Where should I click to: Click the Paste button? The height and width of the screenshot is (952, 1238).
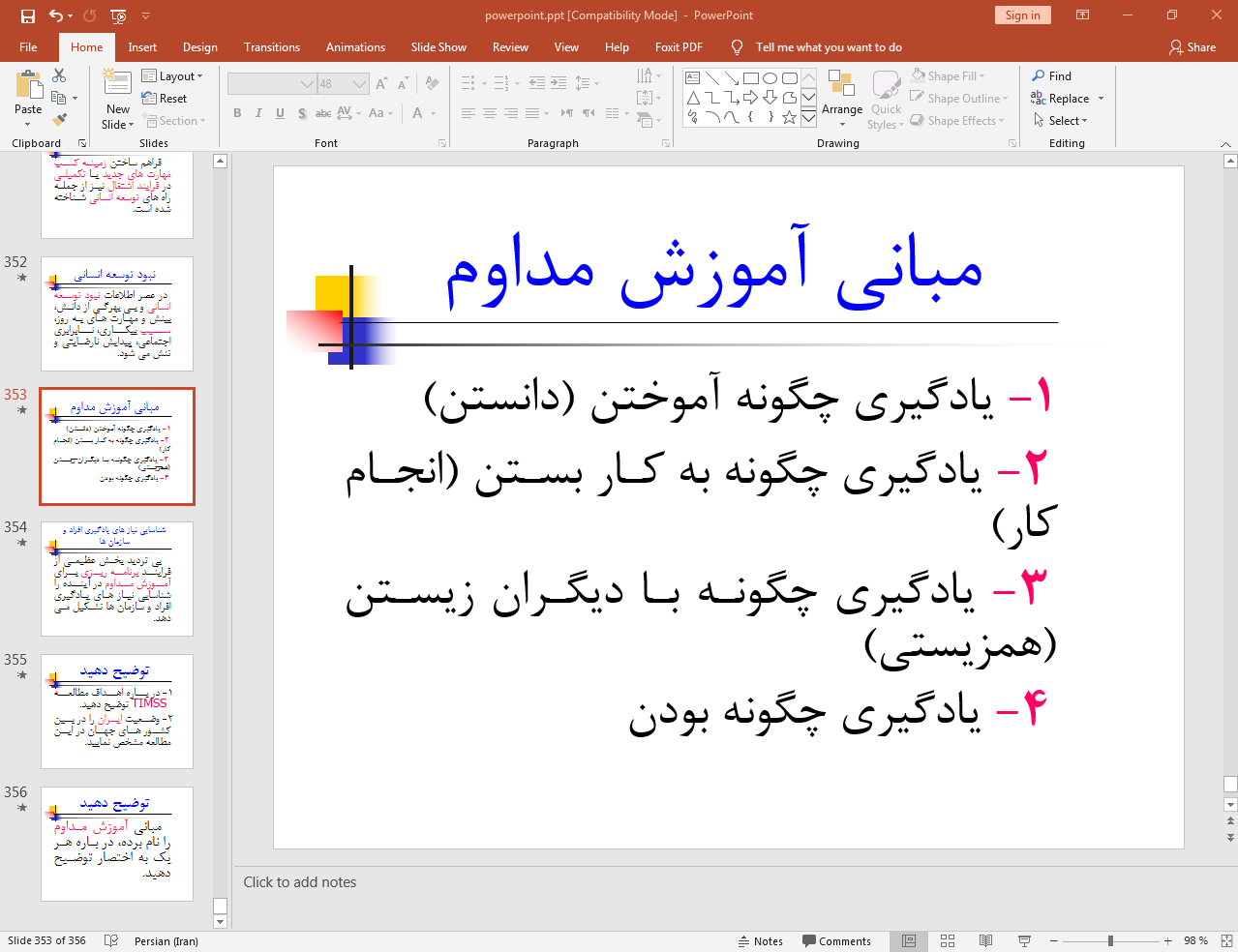(28, 98)
